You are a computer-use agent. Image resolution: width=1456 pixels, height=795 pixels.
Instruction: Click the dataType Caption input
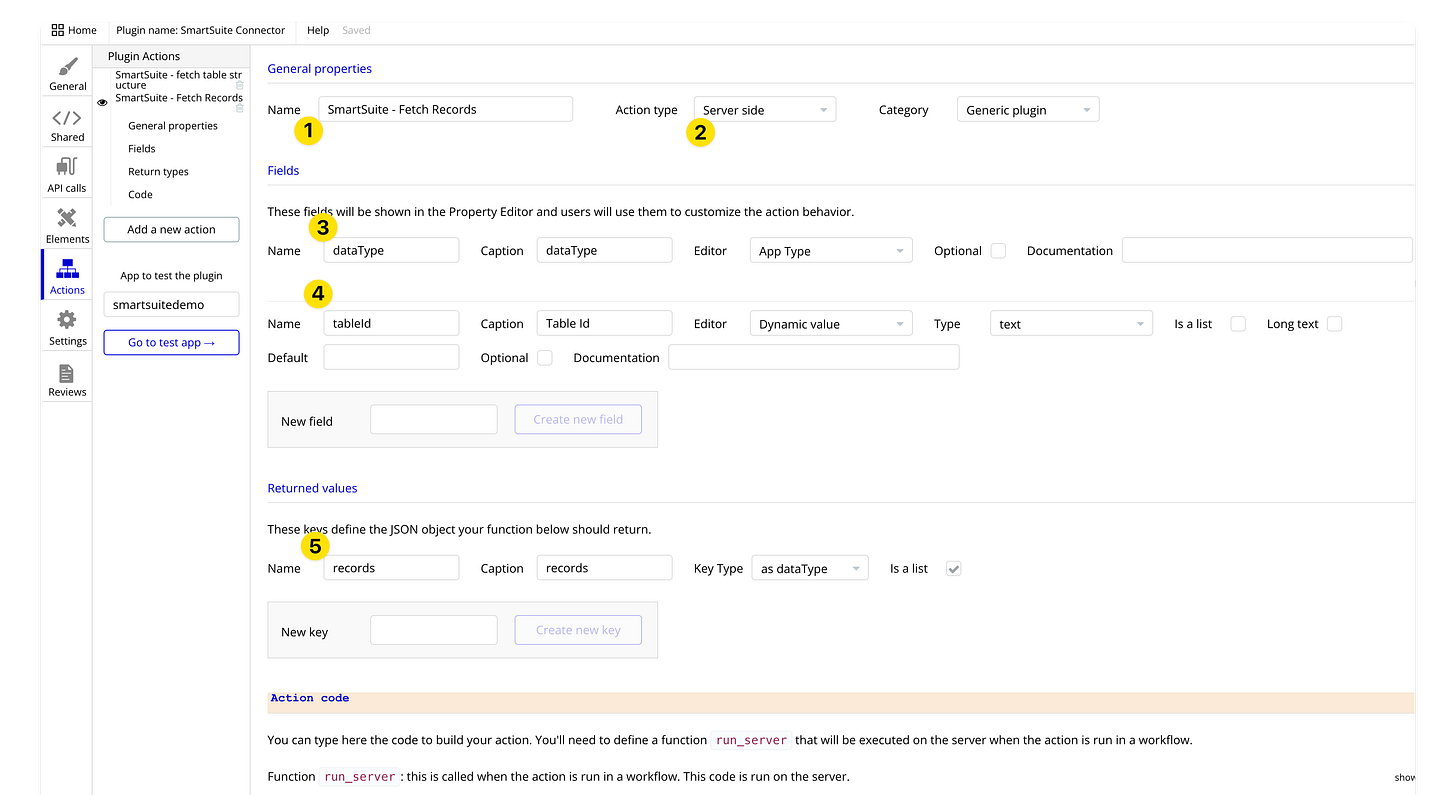click(604, 250)
